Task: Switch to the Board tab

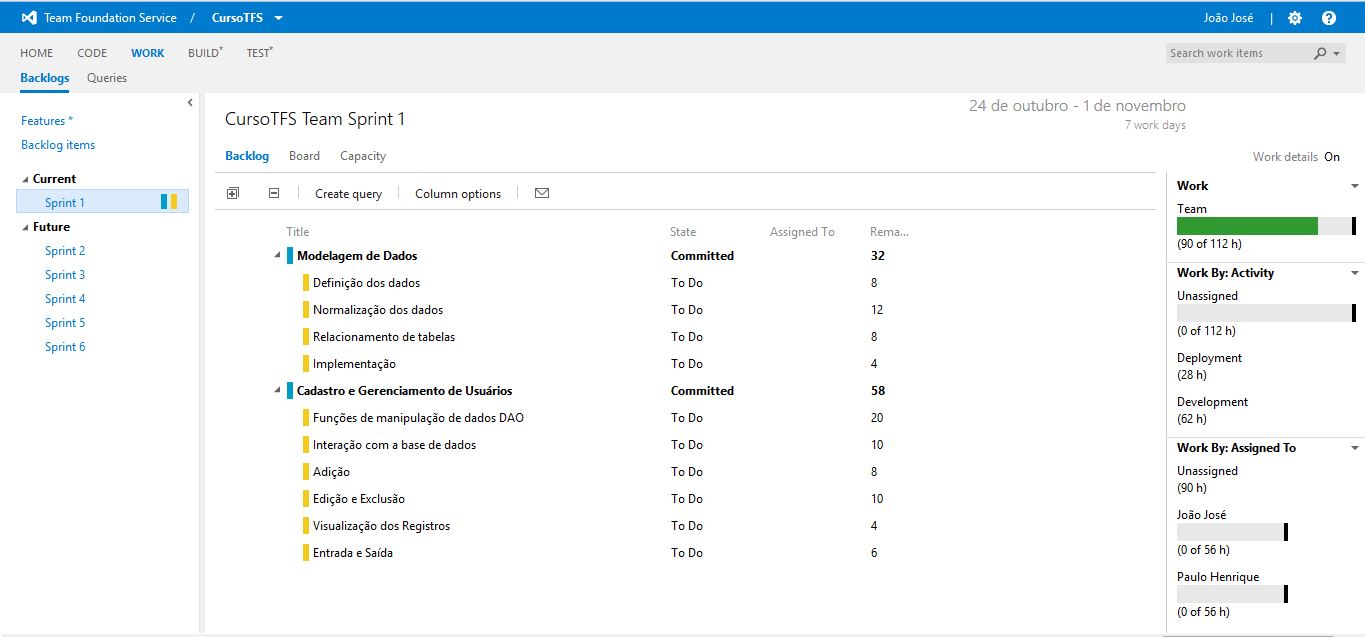Action: [304, 156]
